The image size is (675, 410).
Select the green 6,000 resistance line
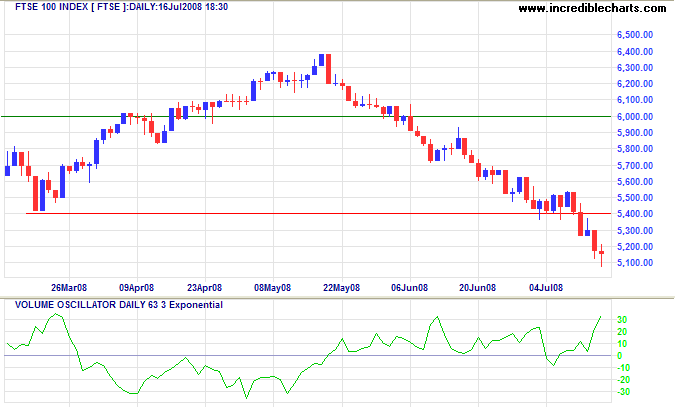306,116
